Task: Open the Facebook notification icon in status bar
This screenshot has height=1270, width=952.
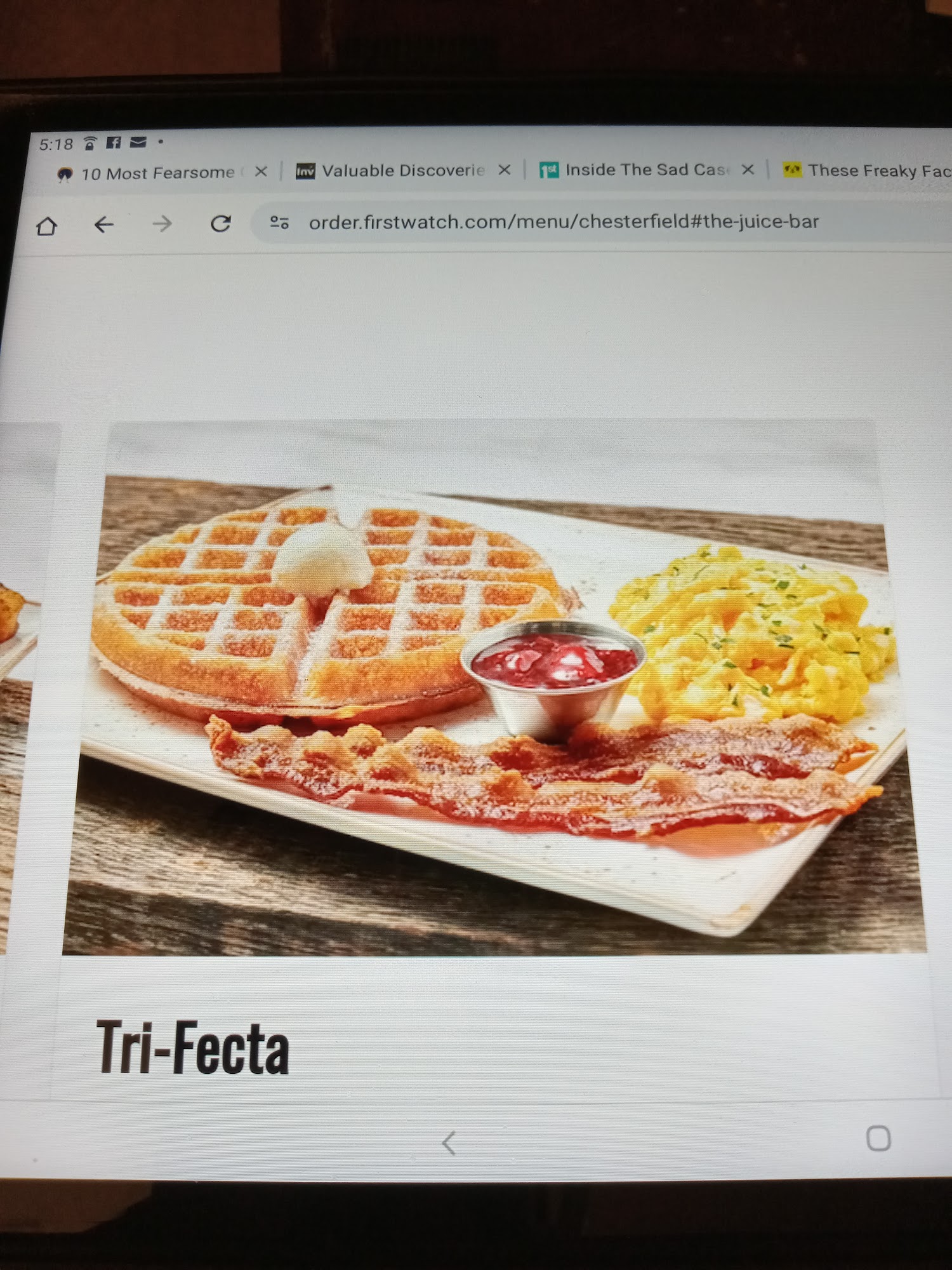Action: [114, 143]
